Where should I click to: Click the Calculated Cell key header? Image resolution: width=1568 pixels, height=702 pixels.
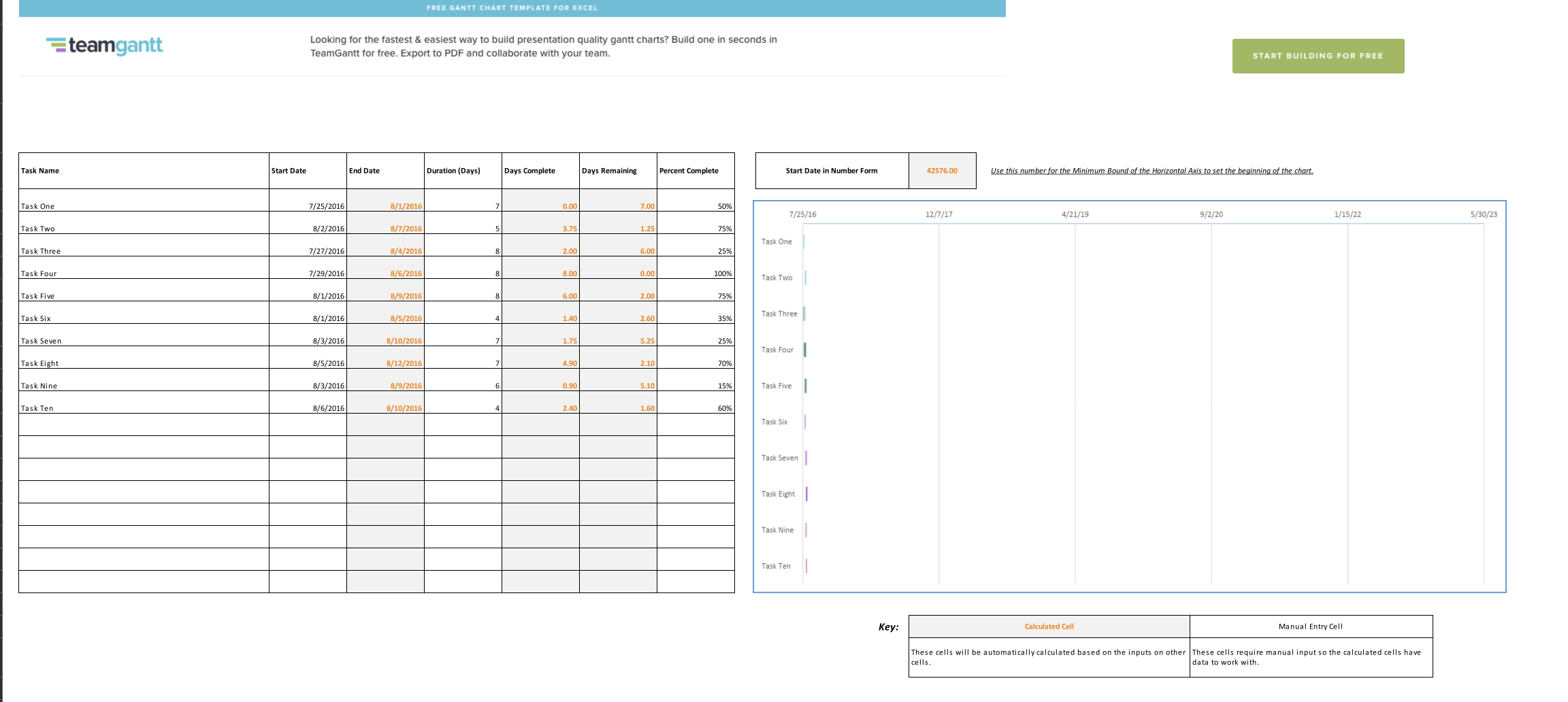pyautogui.click(x=1048, y=626)
